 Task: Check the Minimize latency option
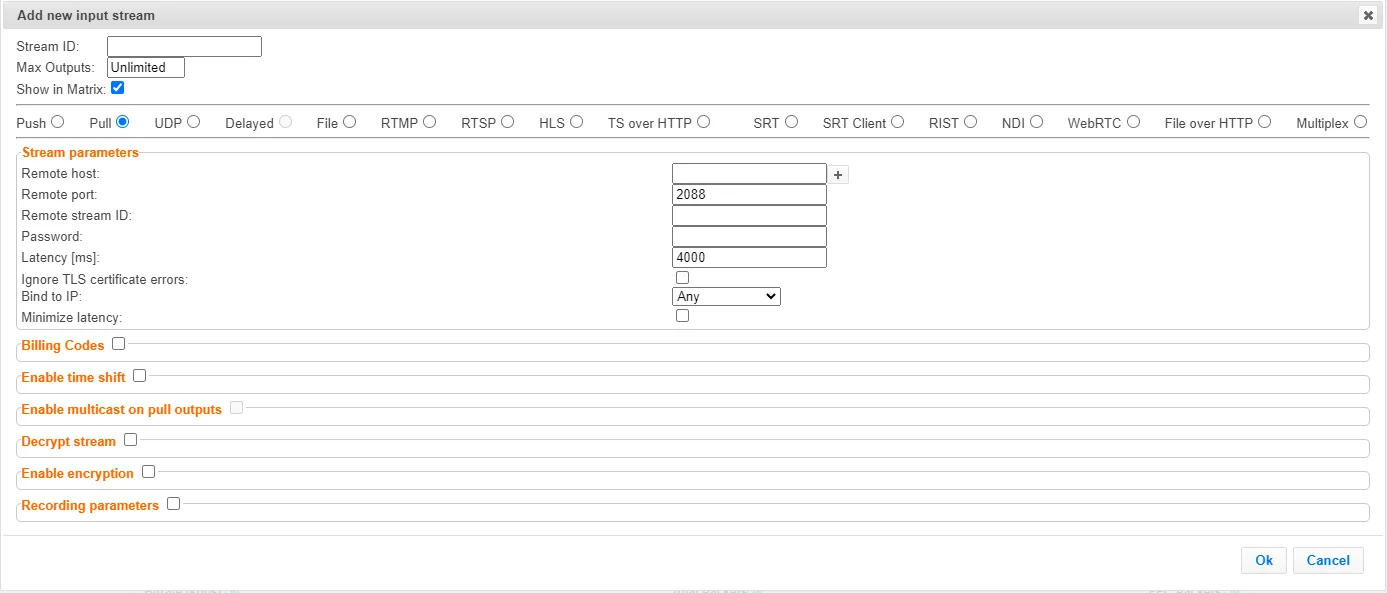coord(682,316)
